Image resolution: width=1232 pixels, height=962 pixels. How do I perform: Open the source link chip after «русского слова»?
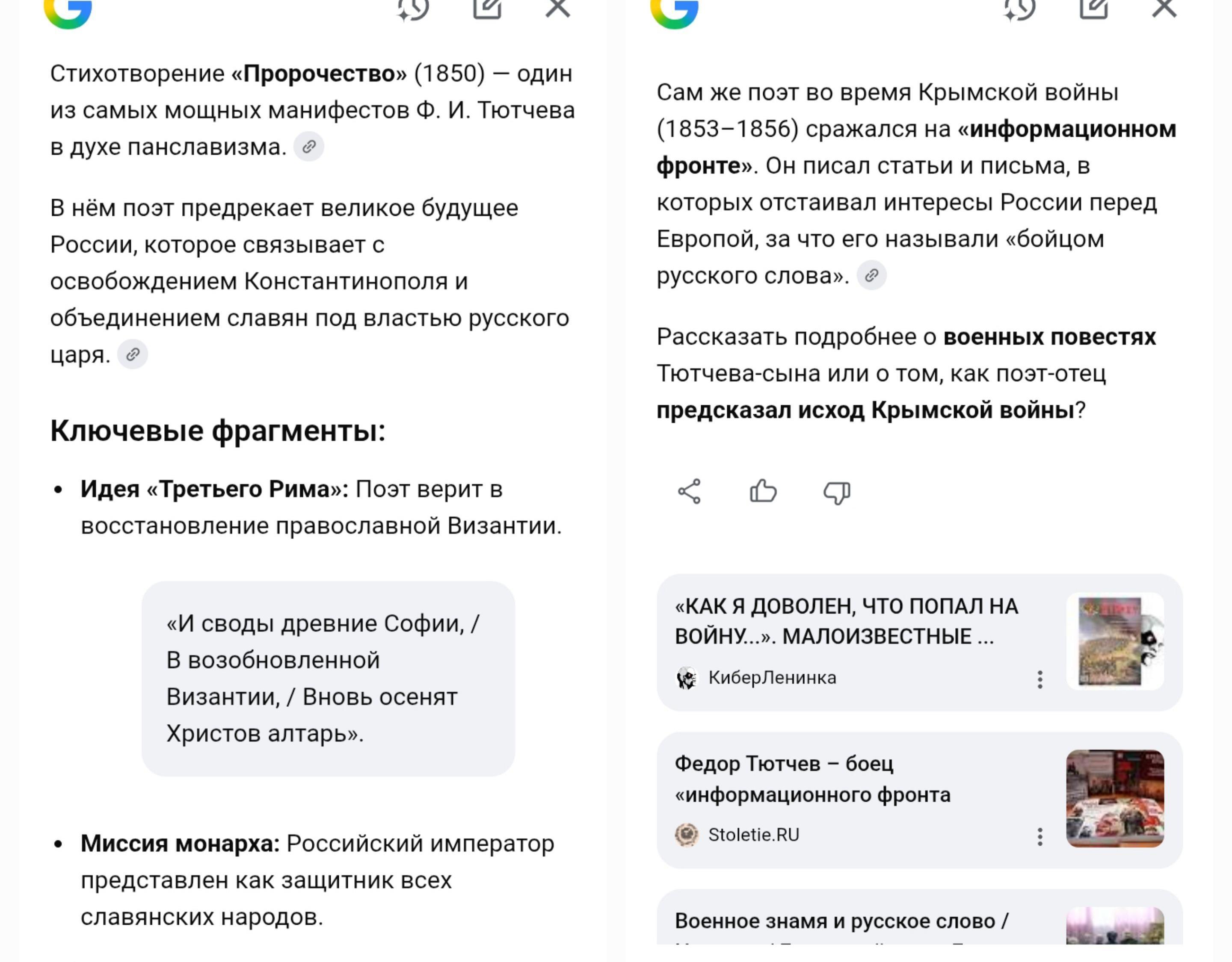coord(871,276)
